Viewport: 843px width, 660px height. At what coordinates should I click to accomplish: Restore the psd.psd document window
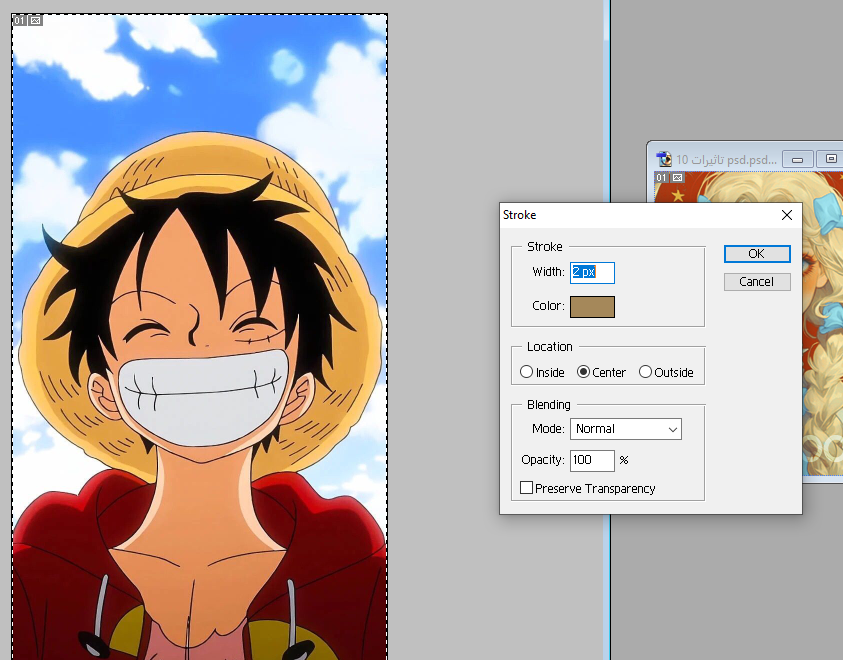click(830, 159)
